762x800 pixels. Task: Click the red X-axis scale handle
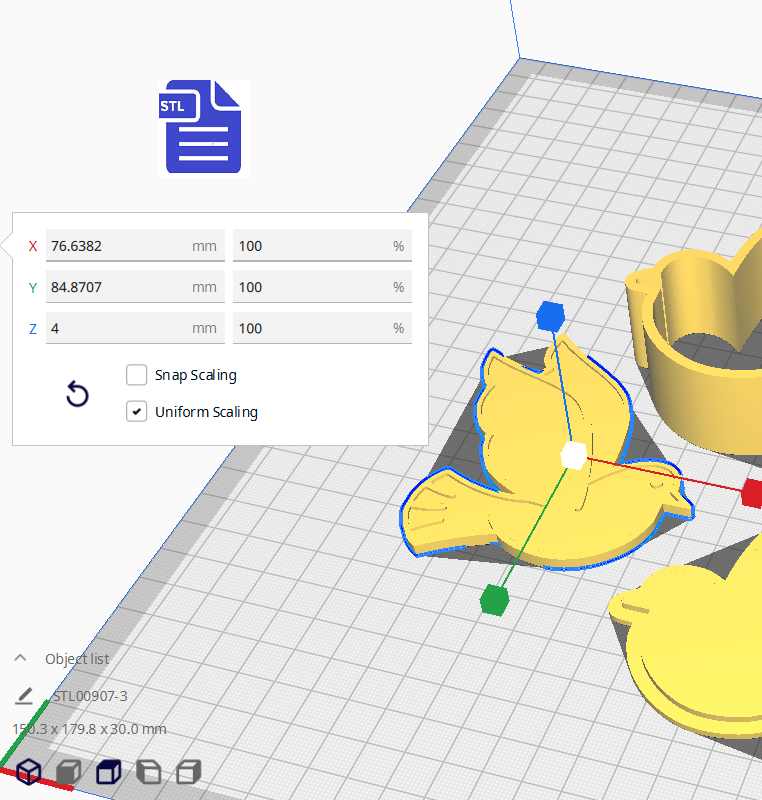[x=751, y=491]
